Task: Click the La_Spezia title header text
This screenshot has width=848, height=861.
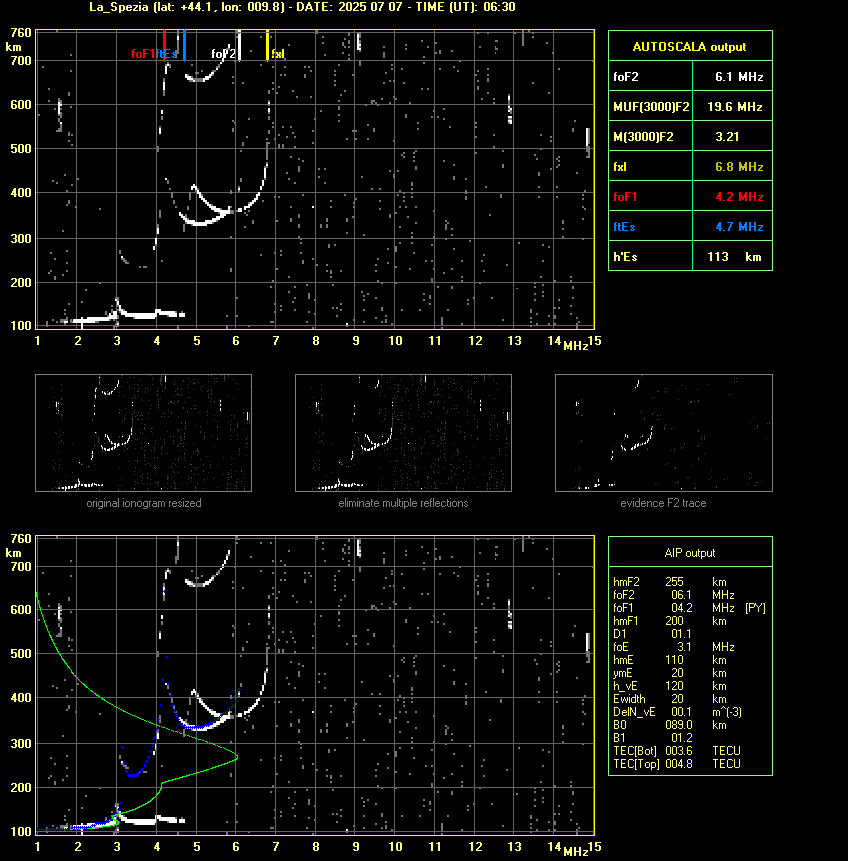Action: 302,7
